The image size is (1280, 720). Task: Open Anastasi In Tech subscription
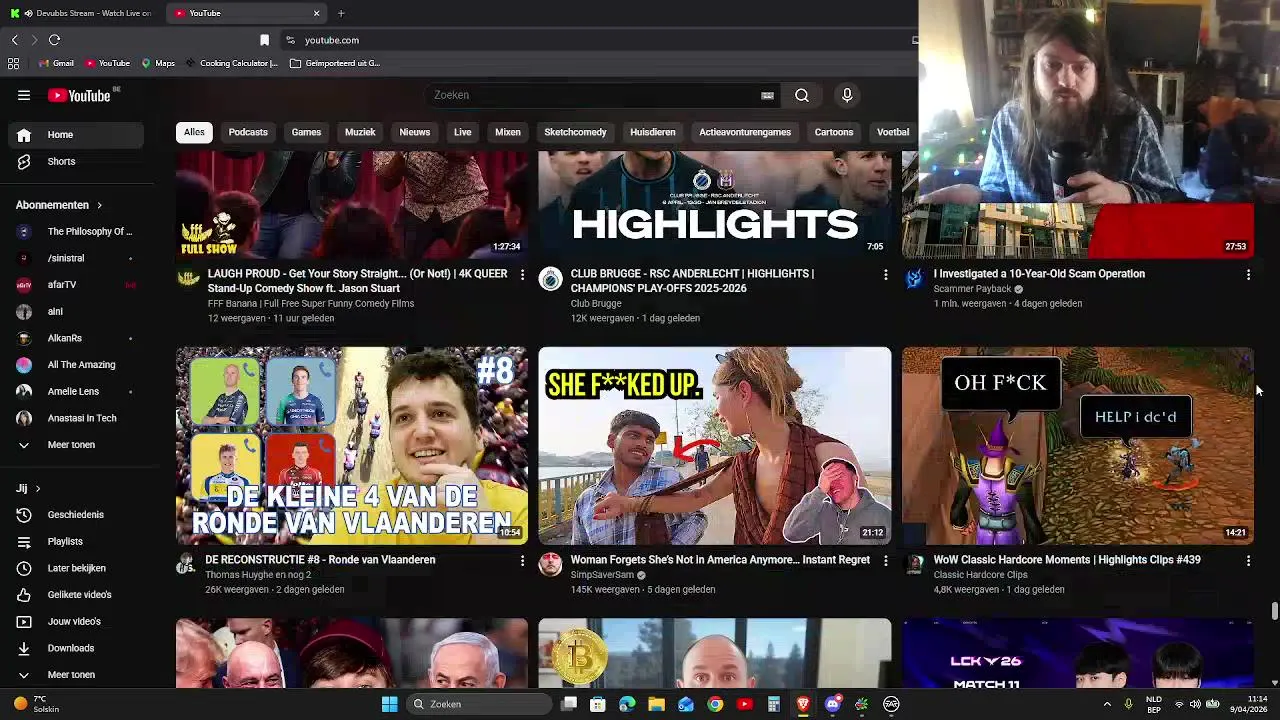(x=76, y=418)
